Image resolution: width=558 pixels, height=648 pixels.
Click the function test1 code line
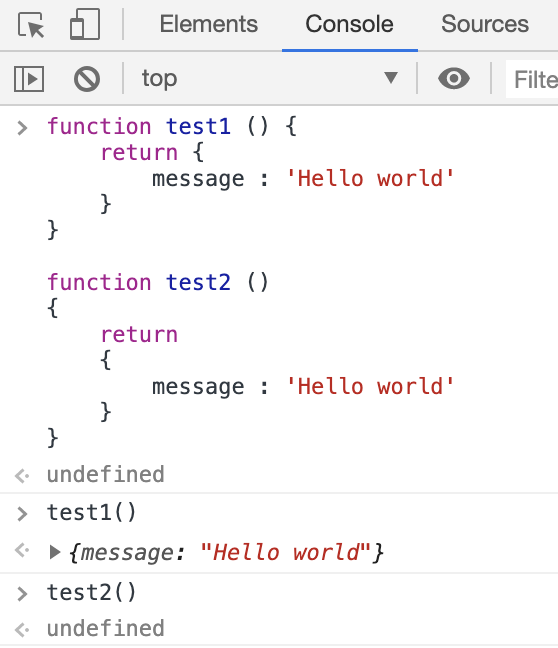172,126
